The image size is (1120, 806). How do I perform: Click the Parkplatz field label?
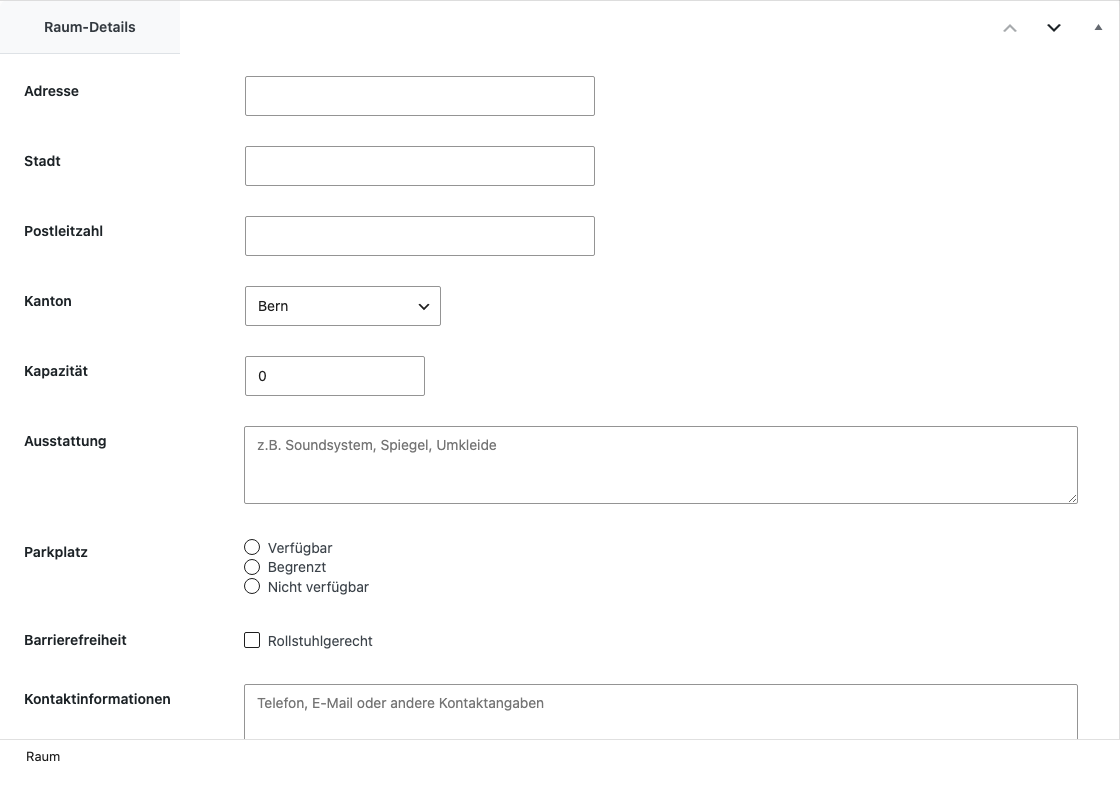pyautogui.click(x=56, y=552)
